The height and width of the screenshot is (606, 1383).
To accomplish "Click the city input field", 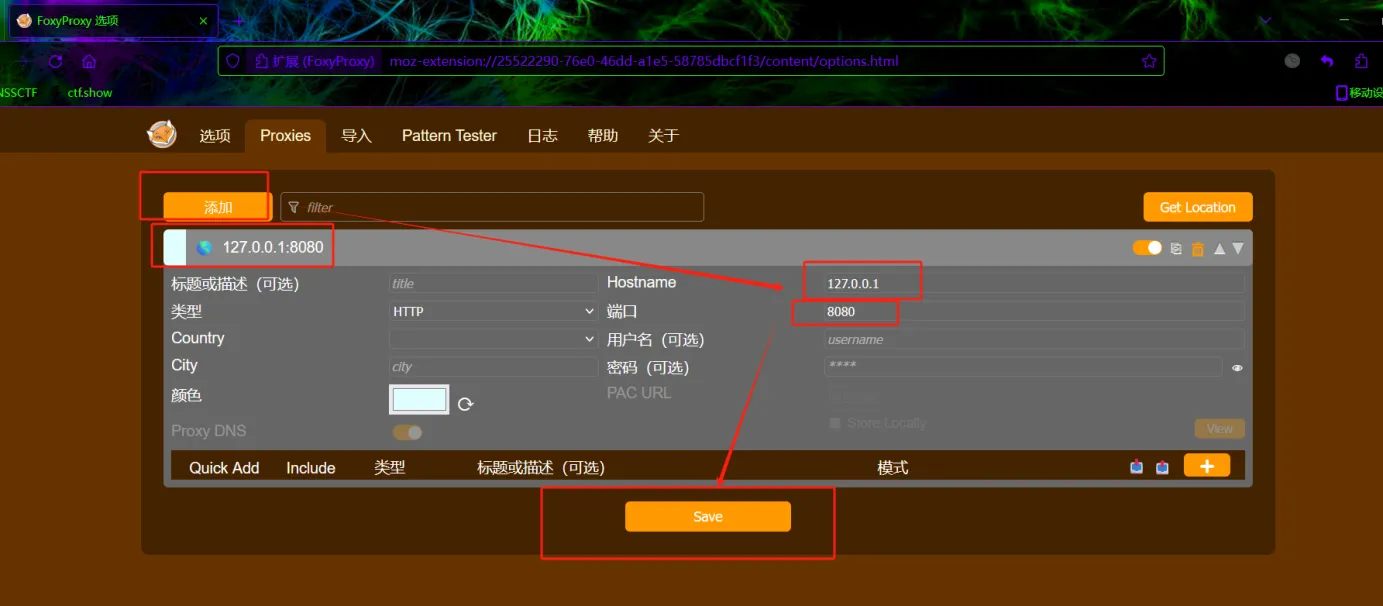I will tap(493, 367).
